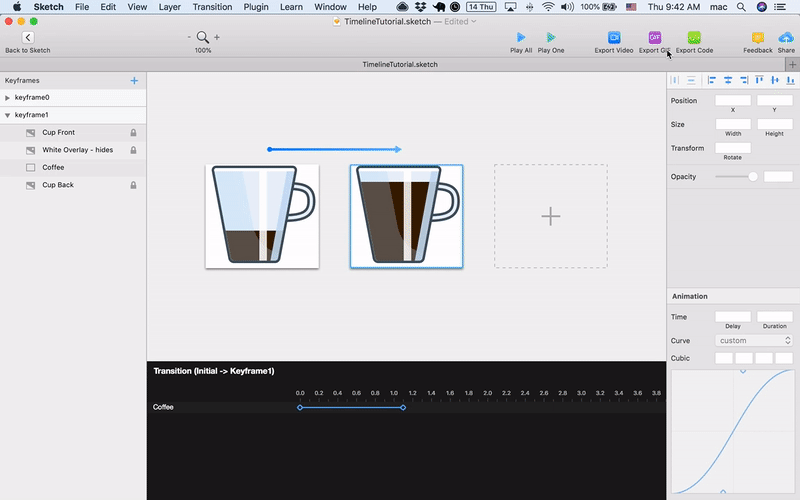Open the Plugin menu
800x500 pixels.
pos(255,7)
